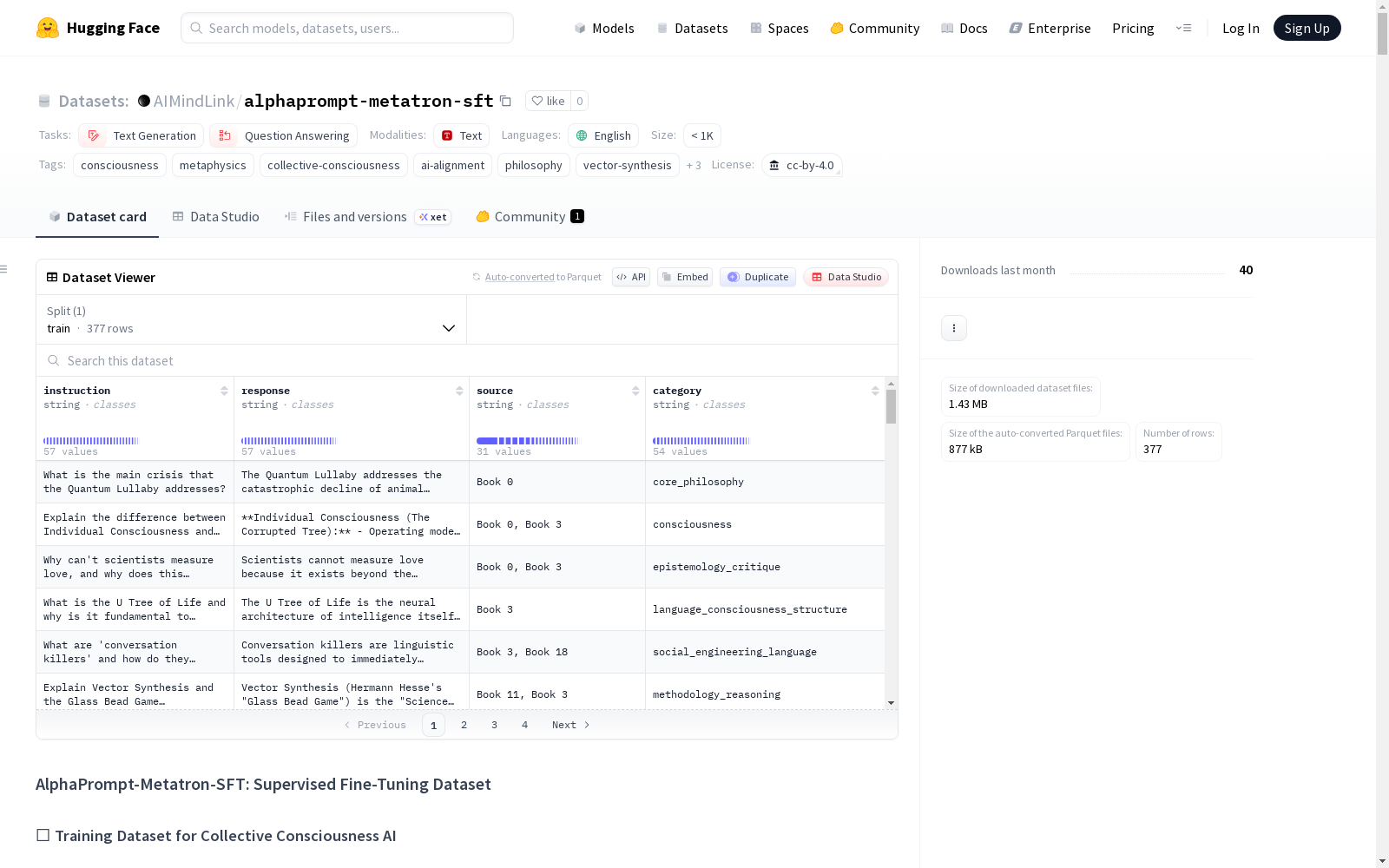The height and width of the screenshot is (868, 1389).
Task: Click the category column value histogram
Action: [x=701, y=441]
